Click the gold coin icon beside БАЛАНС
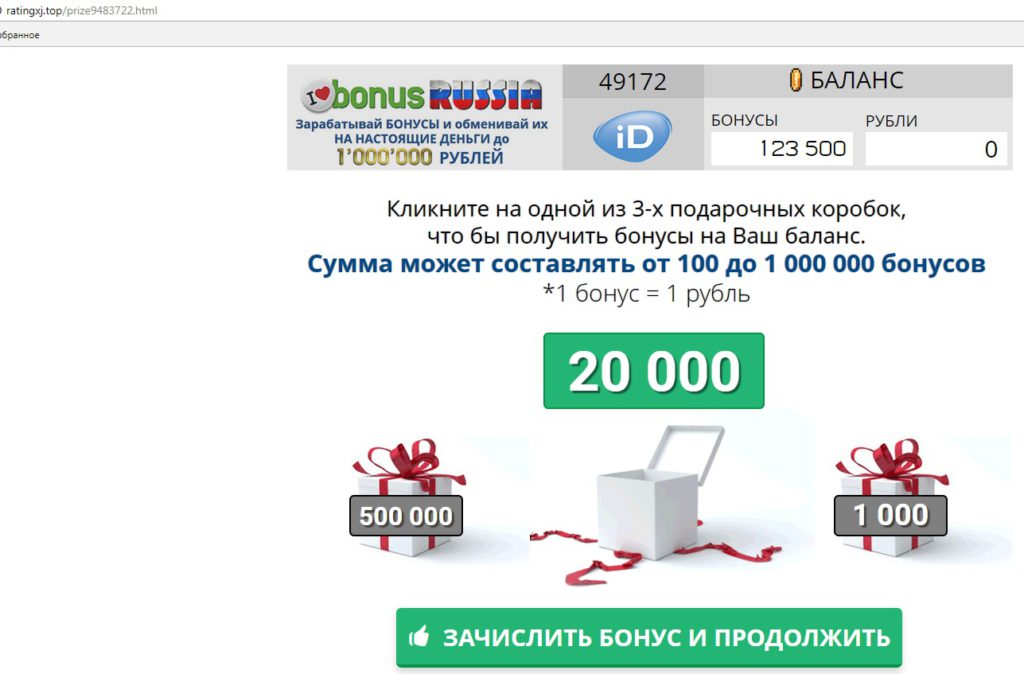The width and height of the screenshot is (1024, 674). pos(795,80)
